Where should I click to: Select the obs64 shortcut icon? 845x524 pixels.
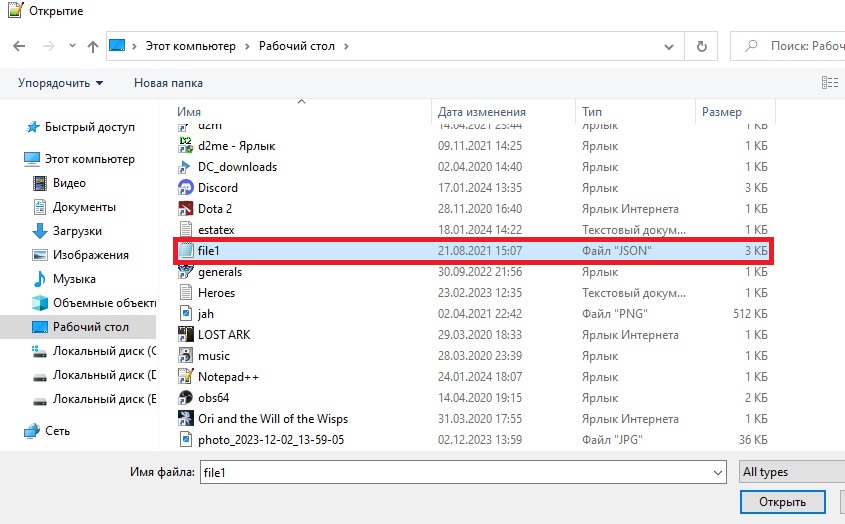(x=185, y=398)
